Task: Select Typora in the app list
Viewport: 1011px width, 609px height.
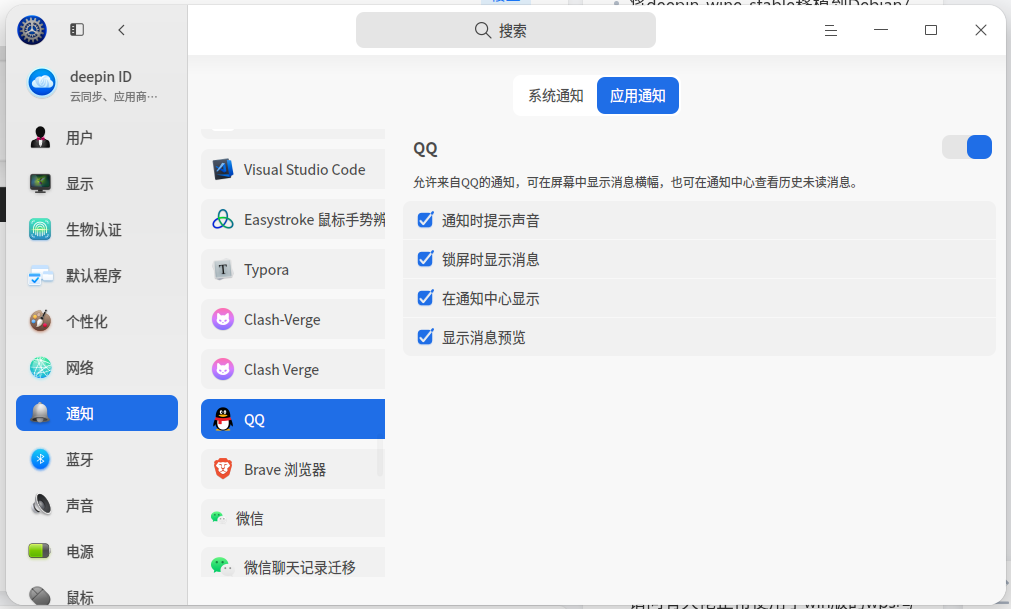Action: coord(293,269)
